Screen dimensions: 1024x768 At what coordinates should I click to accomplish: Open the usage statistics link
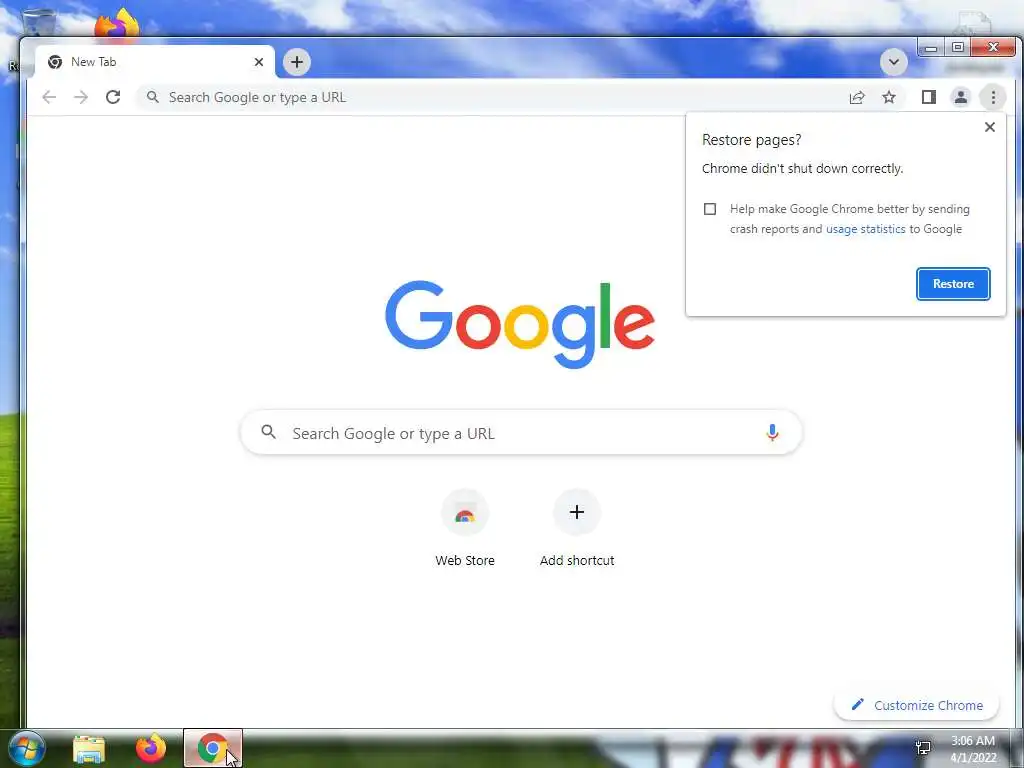865,229
